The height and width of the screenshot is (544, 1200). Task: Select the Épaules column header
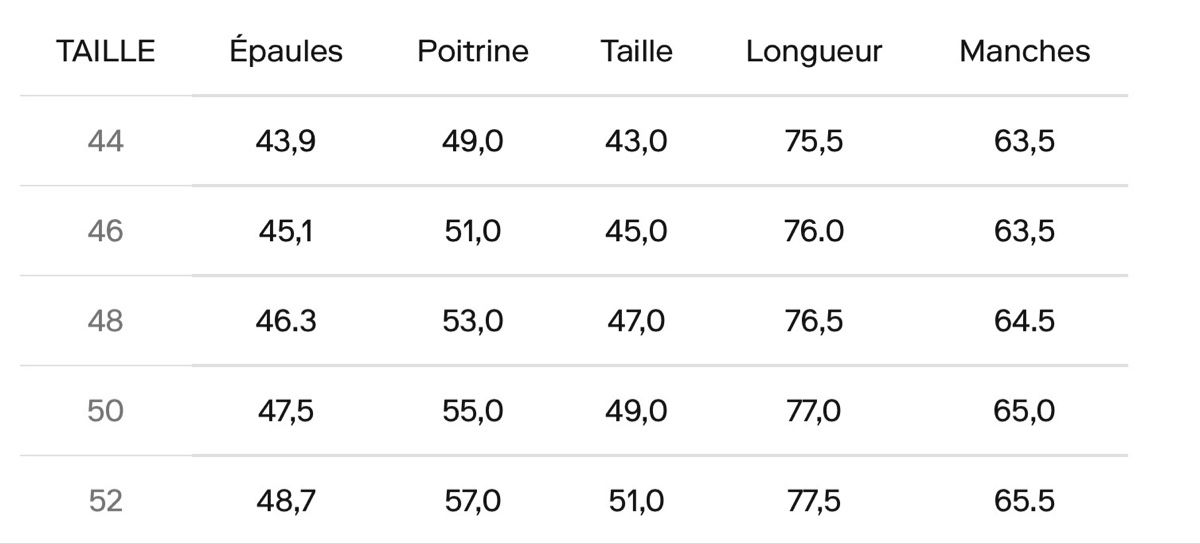click(x=286, y=51)
